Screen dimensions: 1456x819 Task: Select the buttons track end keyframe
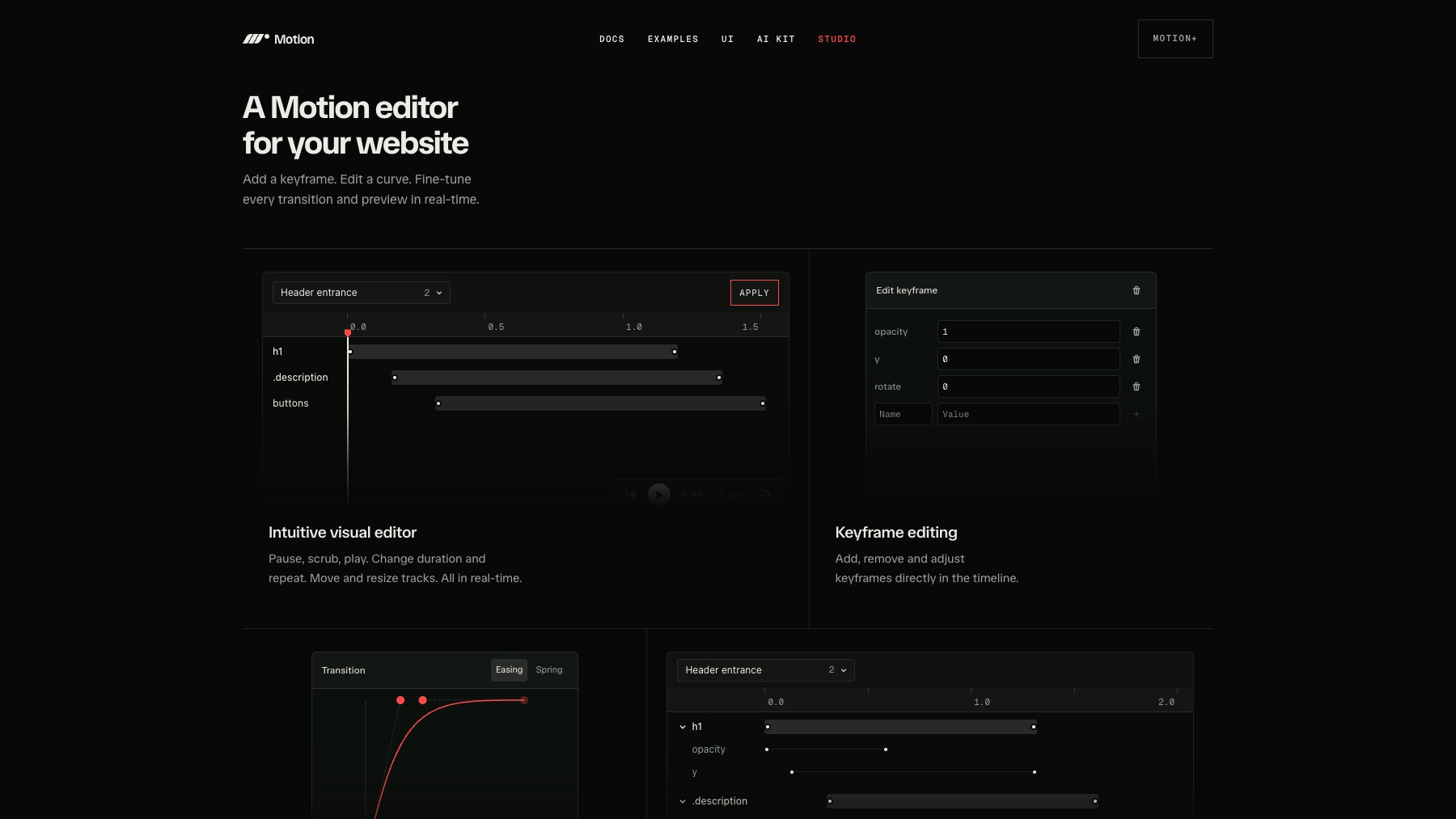coord(763,403)
